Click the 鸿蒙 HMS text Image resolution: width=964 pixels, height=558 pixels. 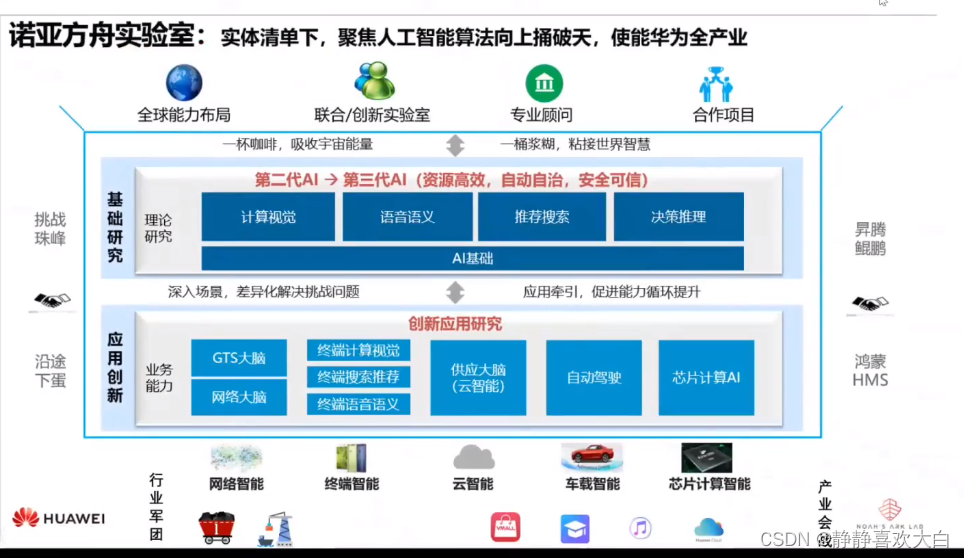870,371
